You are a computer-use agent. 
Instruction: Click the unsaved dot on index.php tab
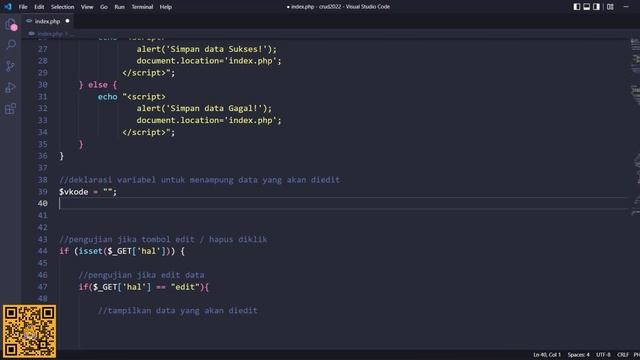pos(67,21)
